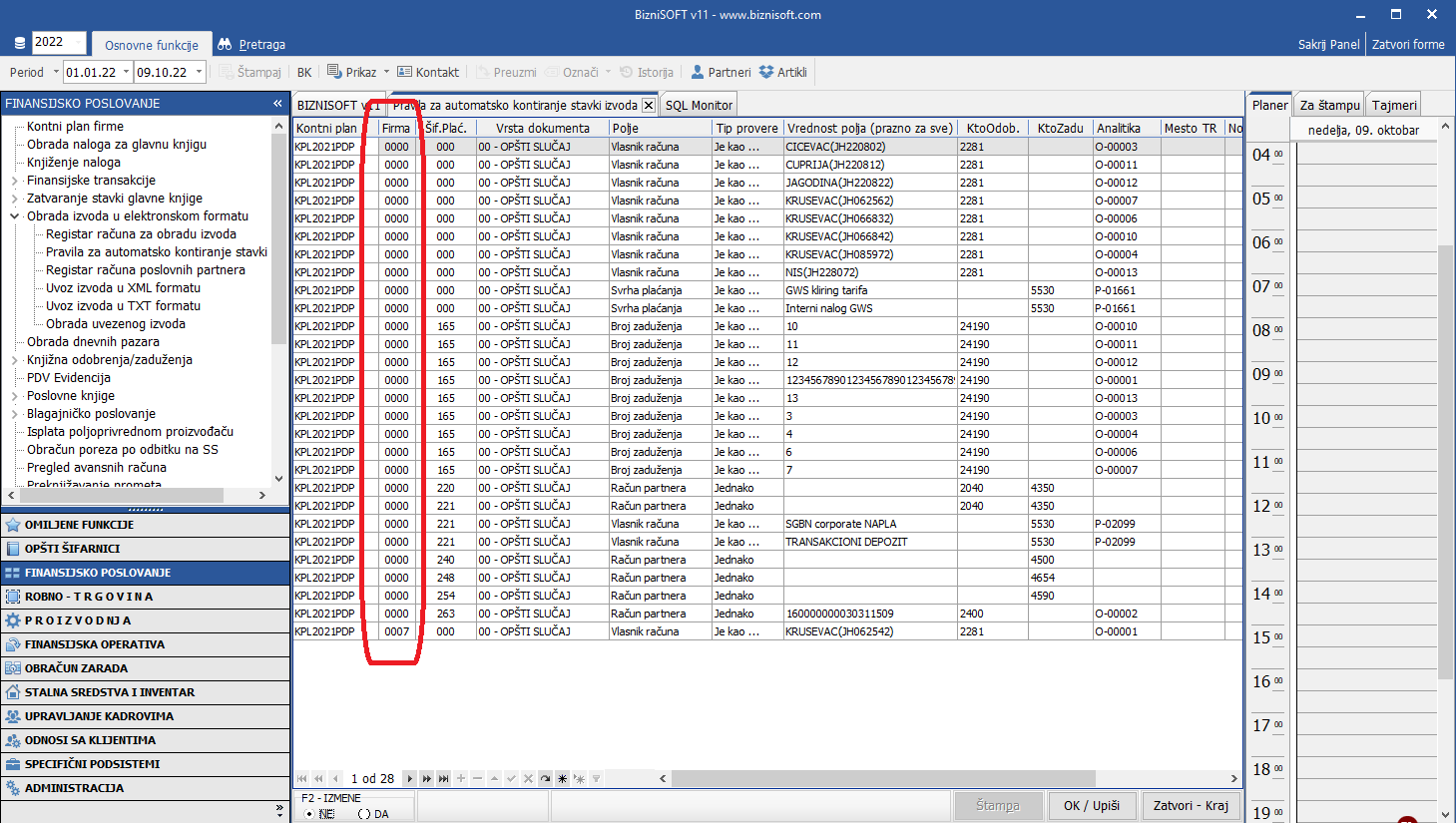Click the Kontakt card icon

click(404, 72)
